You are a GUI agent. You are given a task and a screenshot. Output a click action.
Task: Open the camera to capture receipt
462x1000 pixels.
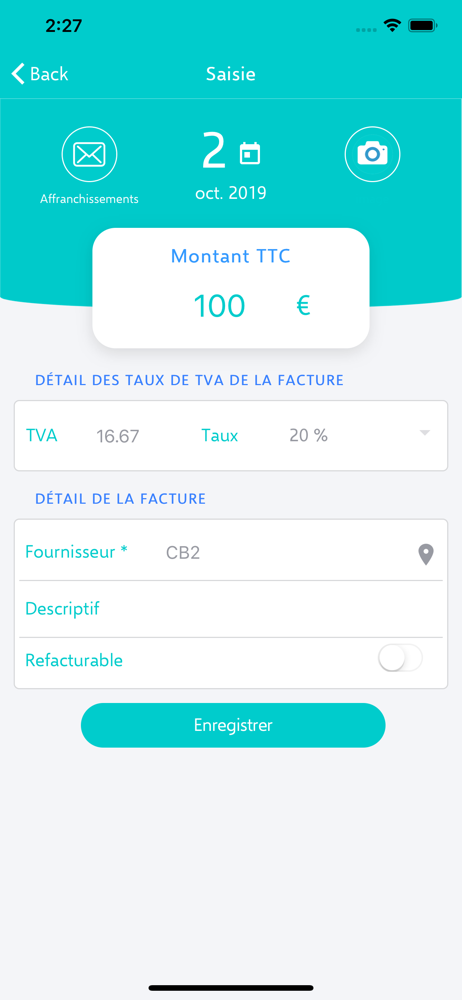pyautogui.click(x=372, y=154)
